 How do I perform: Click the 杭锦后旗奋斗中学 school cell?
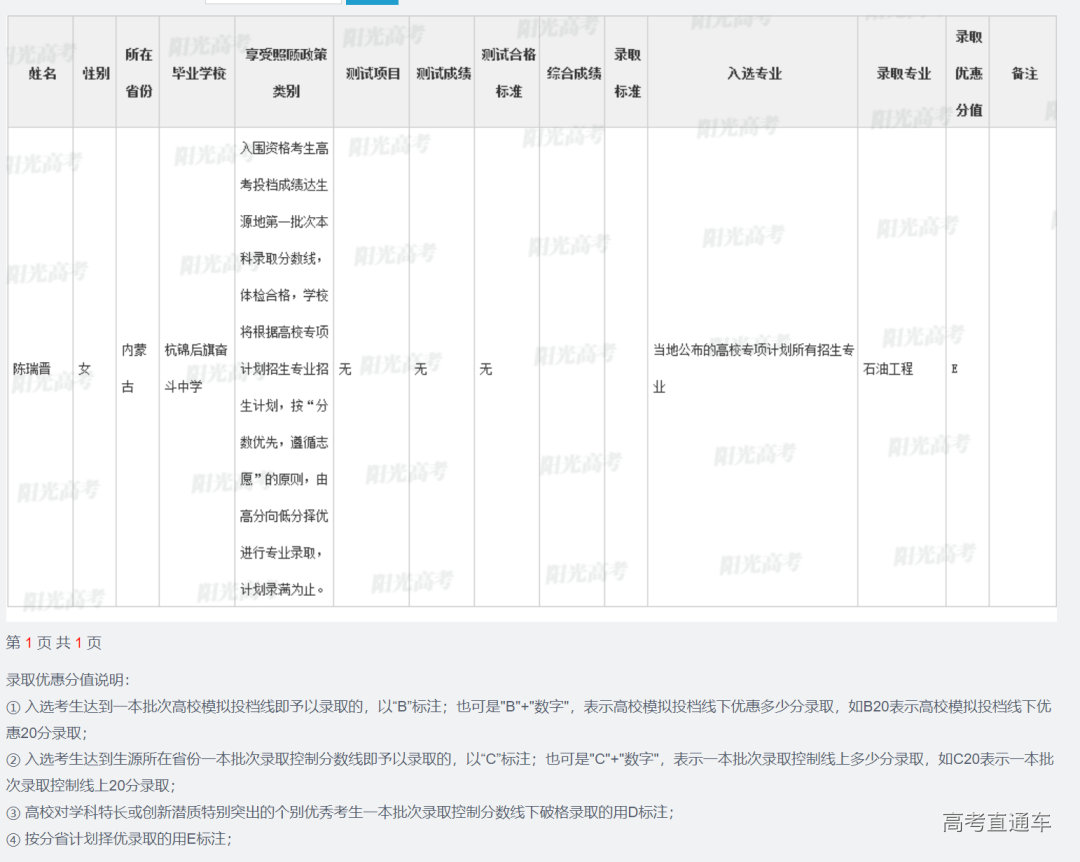(x=196, y=368)
